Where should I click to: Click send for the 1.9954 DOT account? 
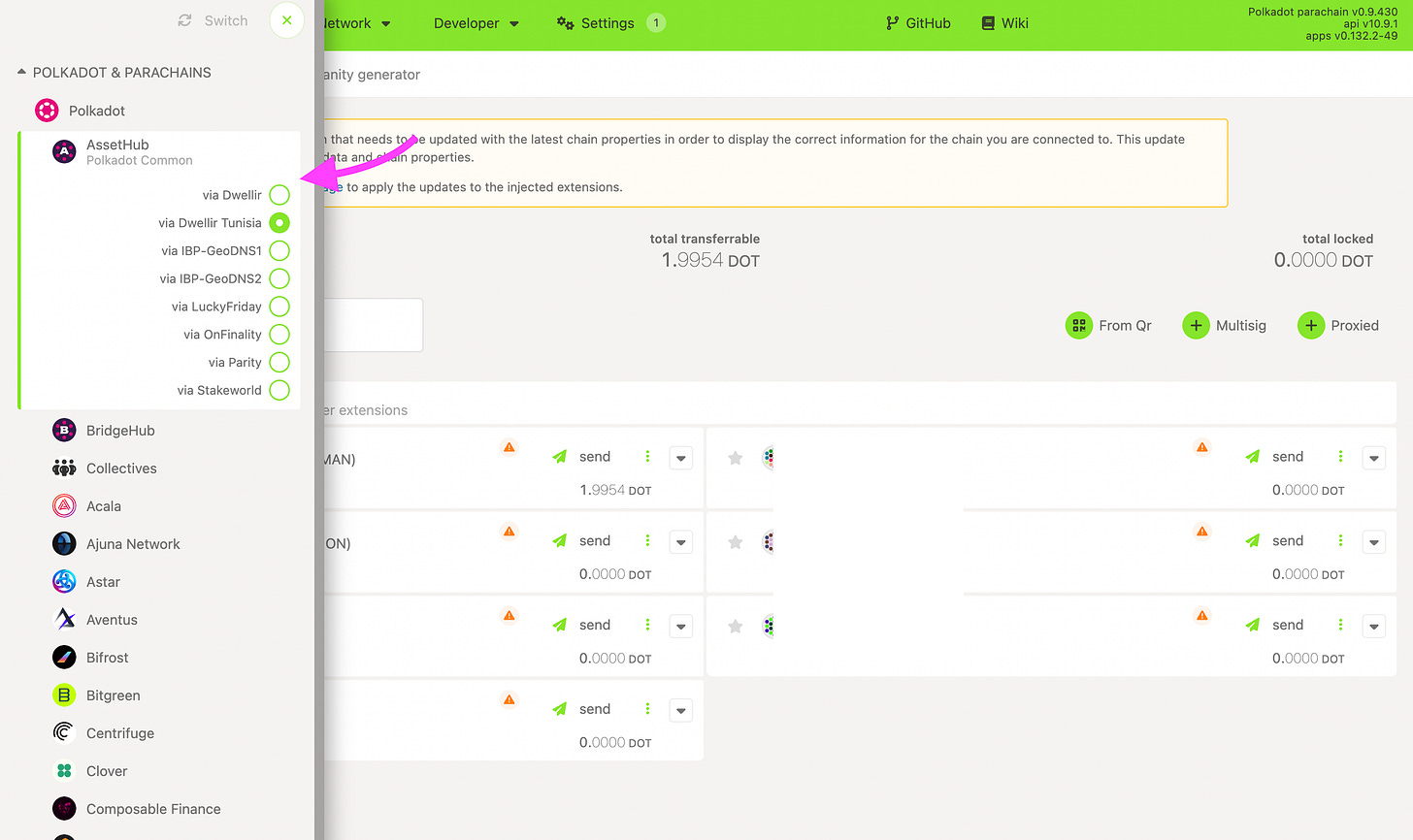tap(581, 457)
